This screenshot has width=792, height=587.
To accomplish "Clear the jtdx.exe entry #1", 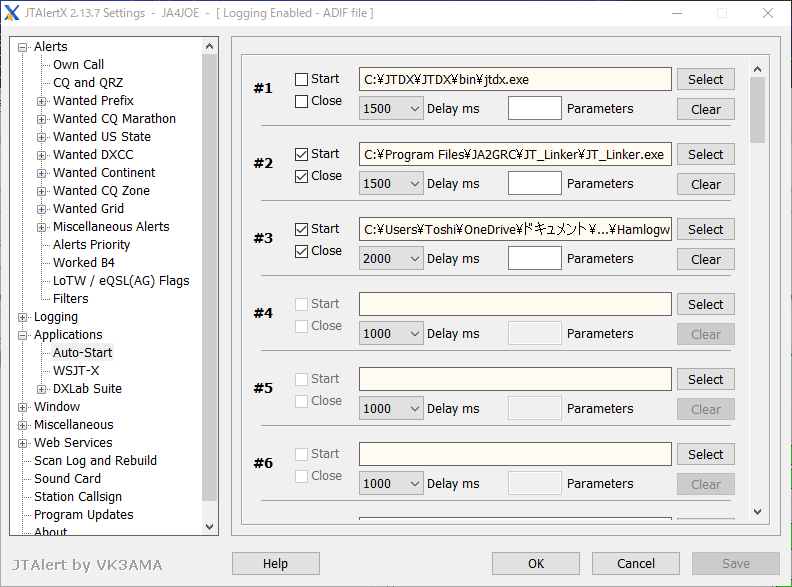I will pyautogui.click(x=706, y=110).
